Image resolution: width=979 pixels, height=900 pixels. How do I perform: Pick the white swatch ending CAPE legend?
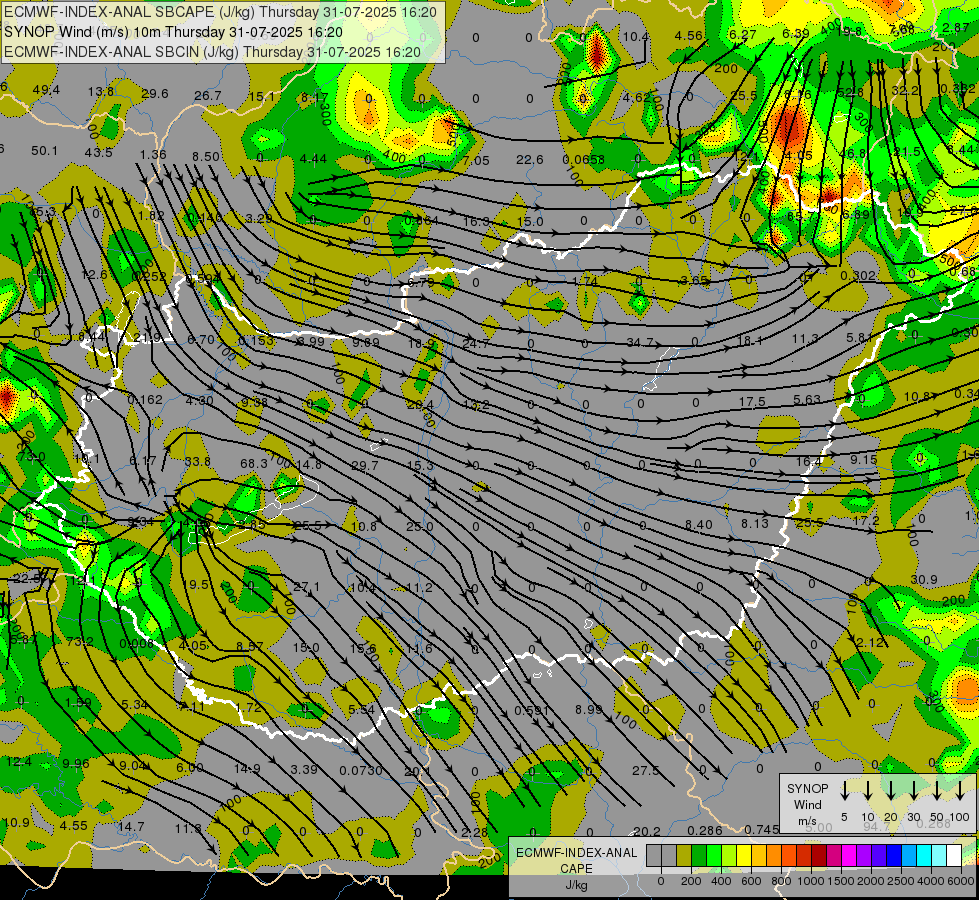tap(955, 855)
